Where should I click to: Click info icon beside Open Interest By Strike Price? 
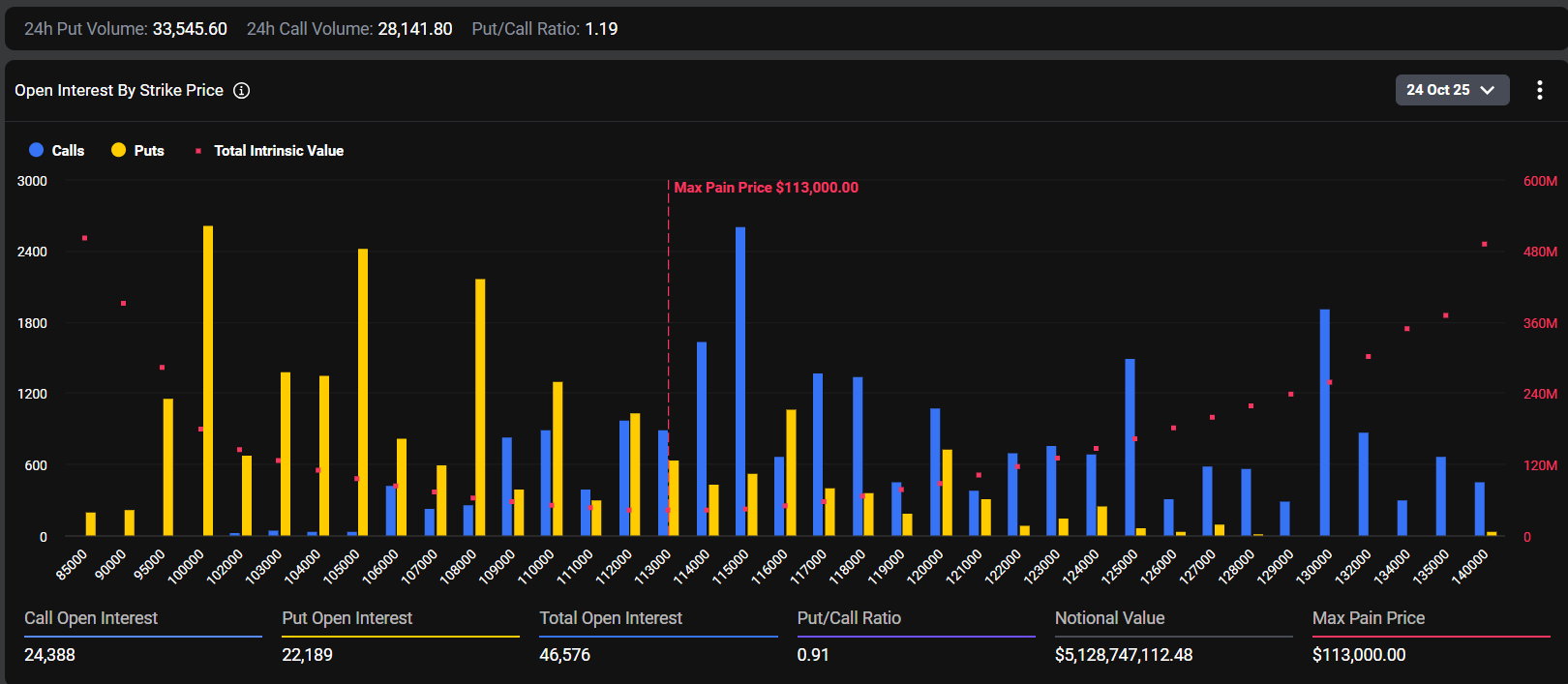(242, 90)
